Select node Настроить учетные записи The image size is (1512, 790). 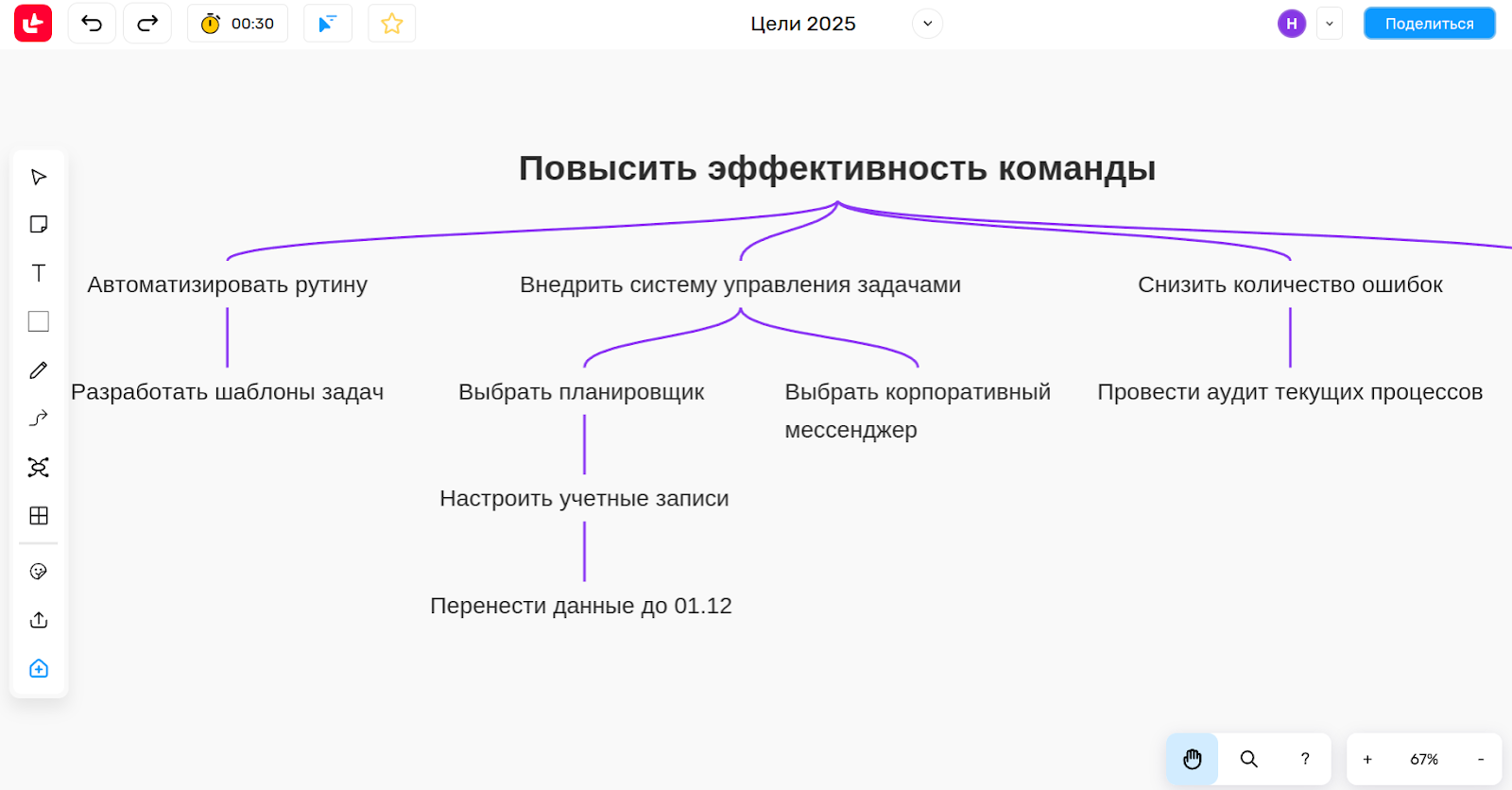(x=584, y=498)
